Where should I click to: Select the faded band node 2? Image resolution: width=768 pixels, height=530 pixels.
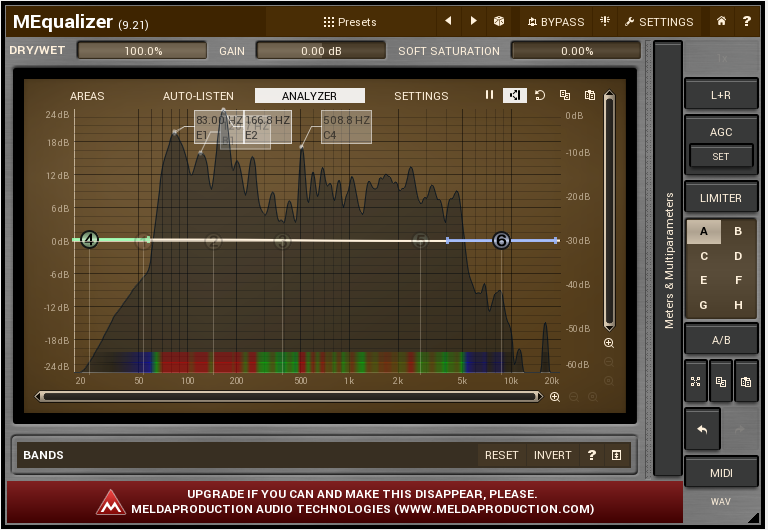(214, 241)
